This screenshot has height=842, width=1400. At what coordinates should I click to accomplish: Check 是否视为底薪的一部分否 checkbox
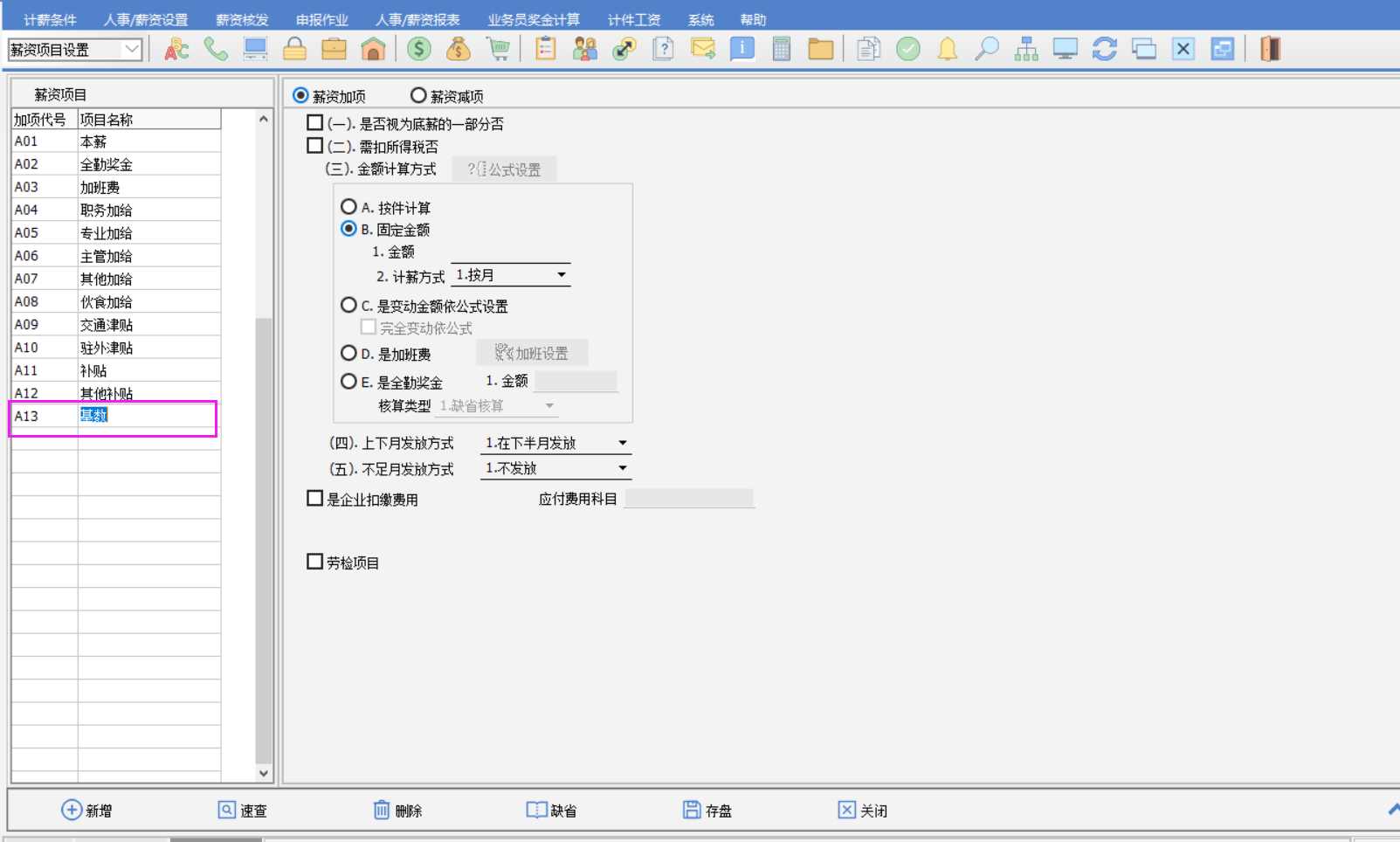[x=315, y=123]
